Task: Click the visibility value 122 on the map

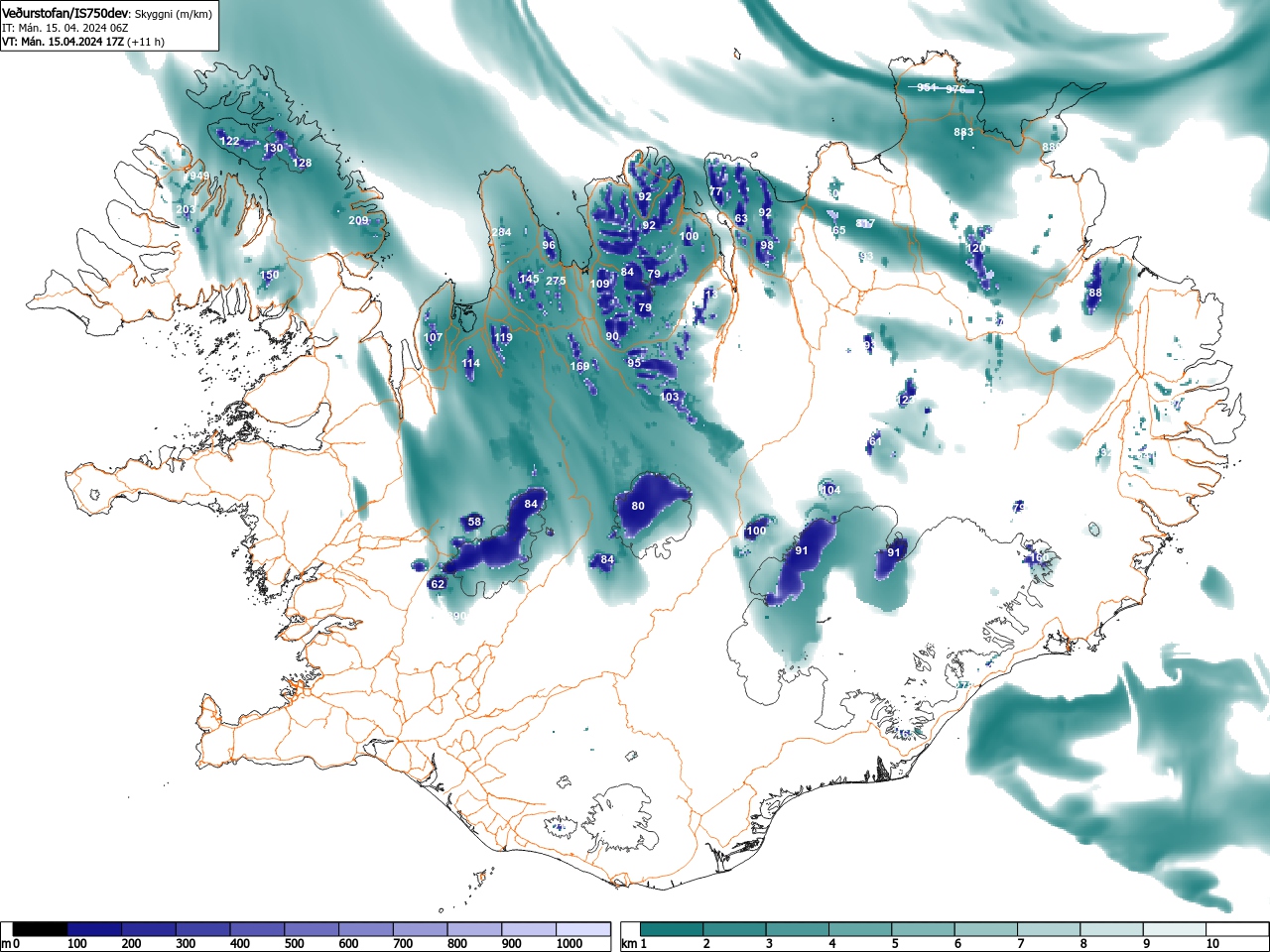Action: pos(229,141)
